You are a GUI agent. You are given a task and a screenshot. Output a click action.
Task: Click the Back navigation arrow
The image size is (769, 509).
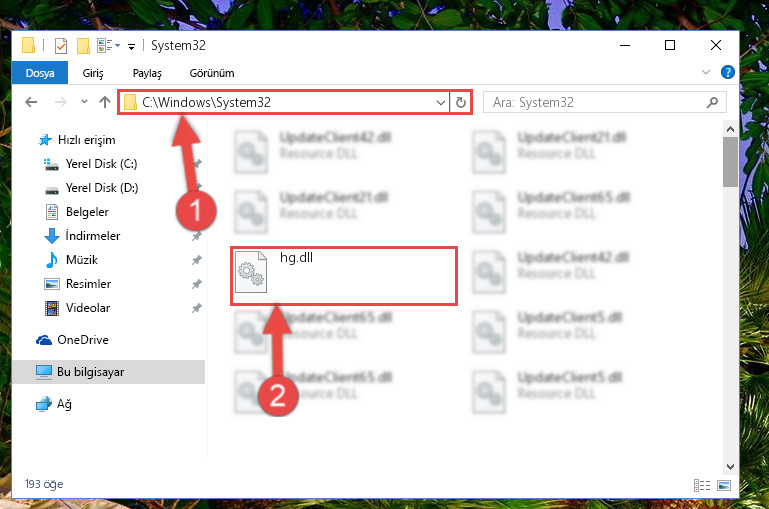point(31,102)
